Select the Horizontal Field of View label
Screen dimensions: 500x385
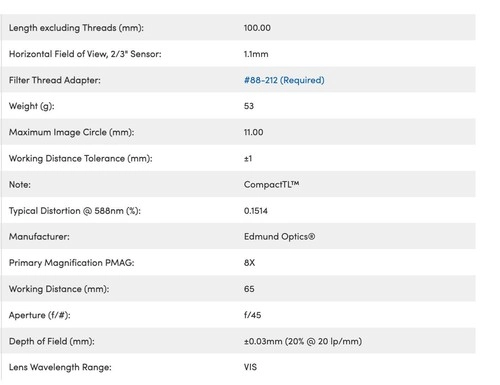click(85, 54)
